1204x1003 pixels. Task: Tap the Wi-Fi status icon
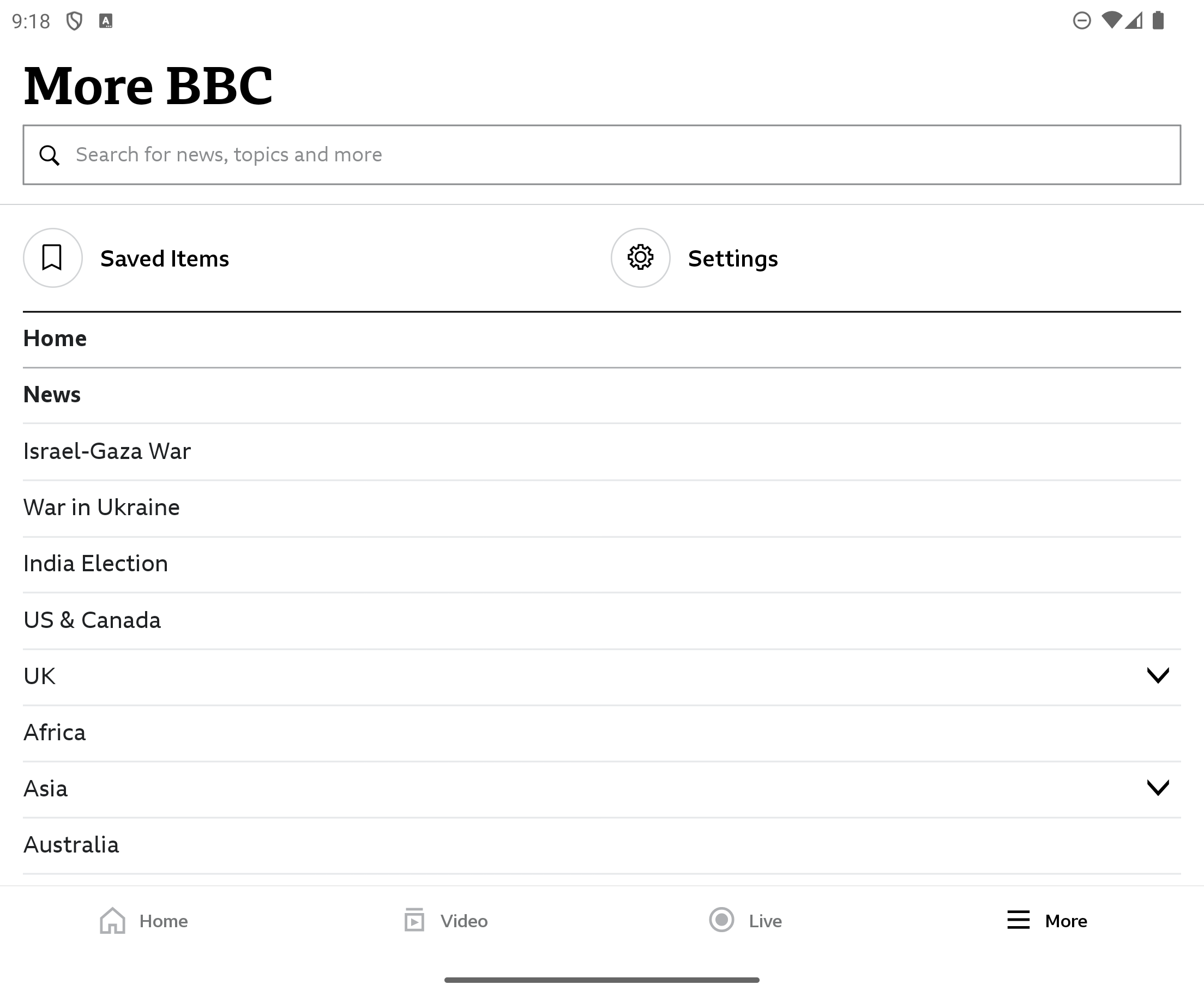coord(1112,21)
